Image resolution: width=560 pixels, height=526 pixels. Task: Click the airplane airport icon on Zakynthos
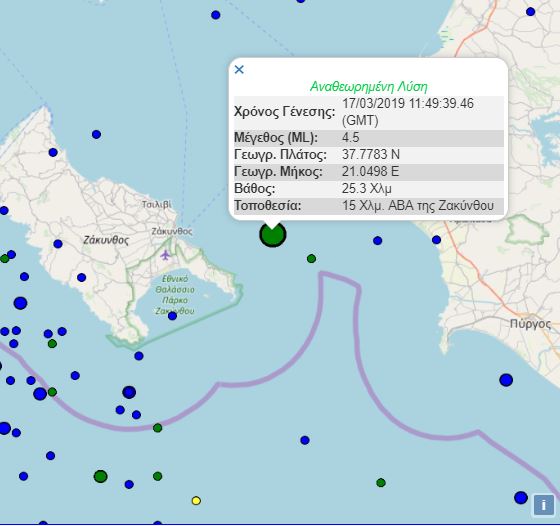point(165,255)
